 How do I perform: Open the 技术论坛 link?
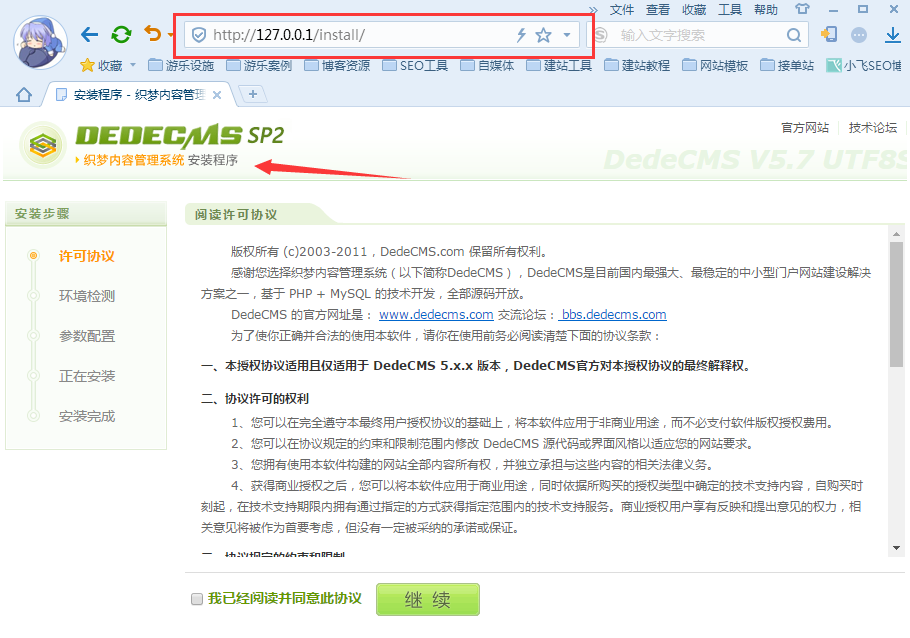[872, 128]
